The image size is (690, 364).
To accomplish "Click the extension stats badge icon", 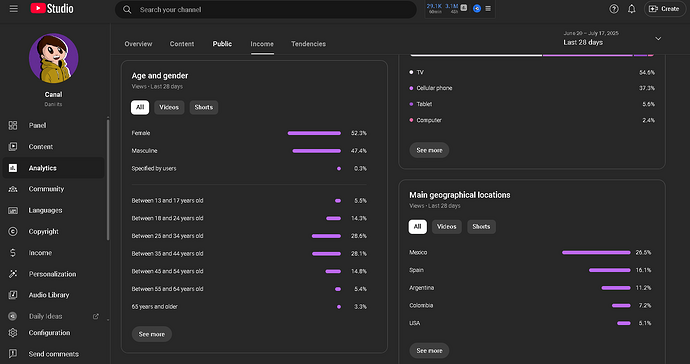I will (464, 7).
